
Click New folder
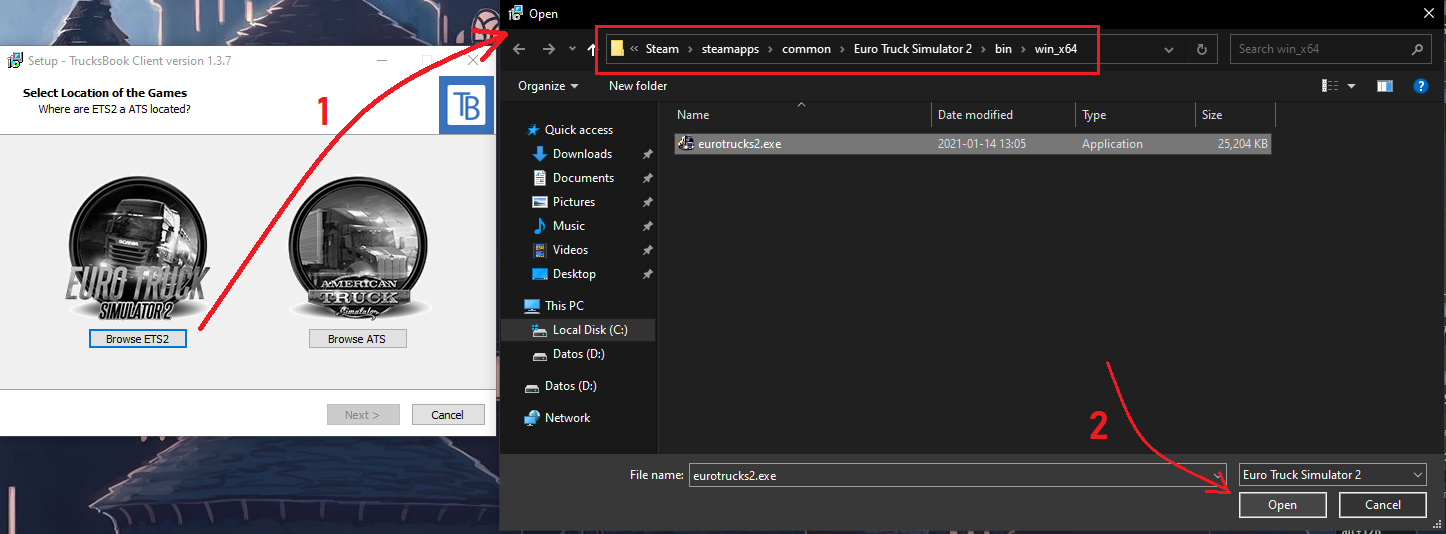click(638, 86)
